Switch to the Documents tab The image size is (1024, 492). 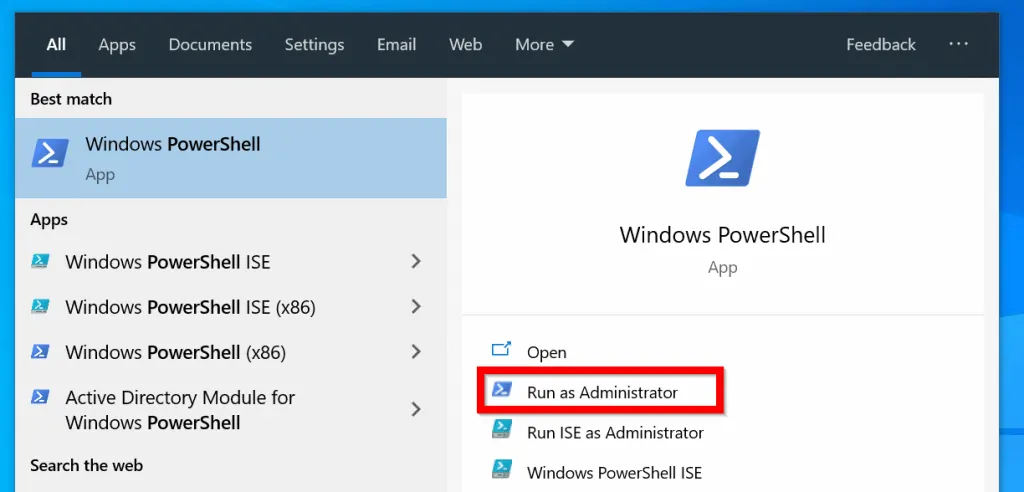click(x=210, y=44)
